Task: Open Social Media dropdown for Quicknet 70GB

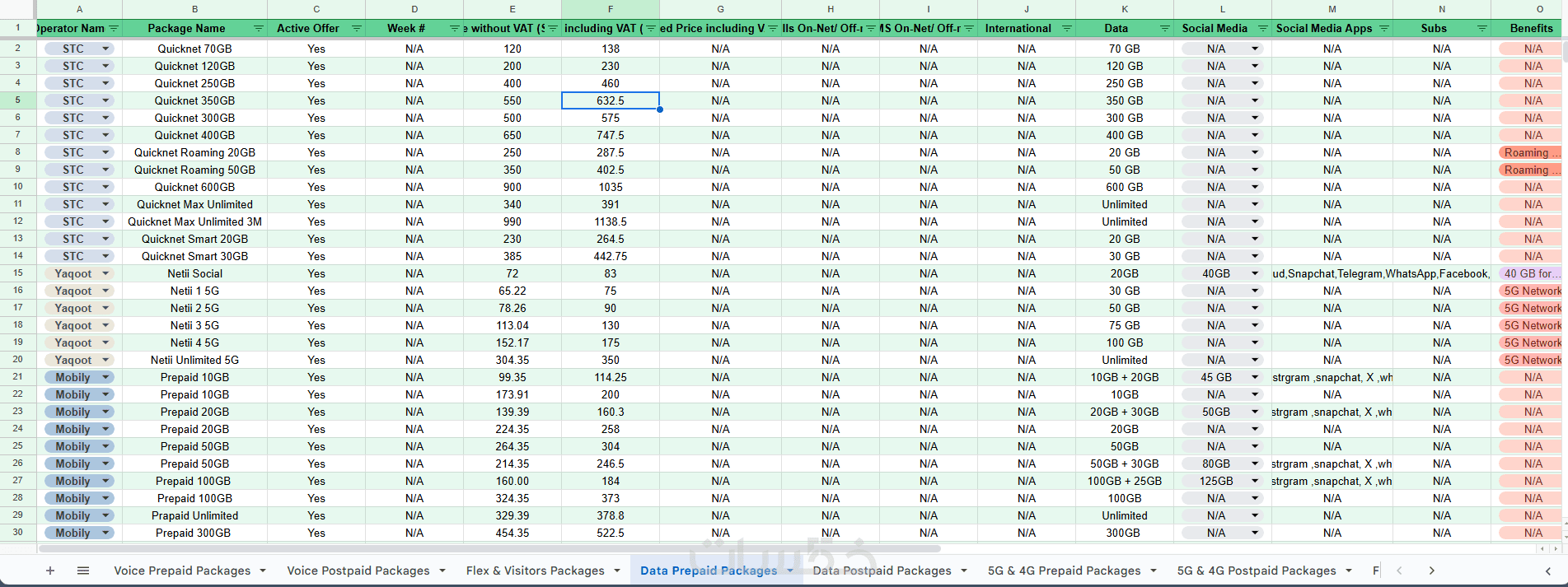Action: [x=1255, y=49]
